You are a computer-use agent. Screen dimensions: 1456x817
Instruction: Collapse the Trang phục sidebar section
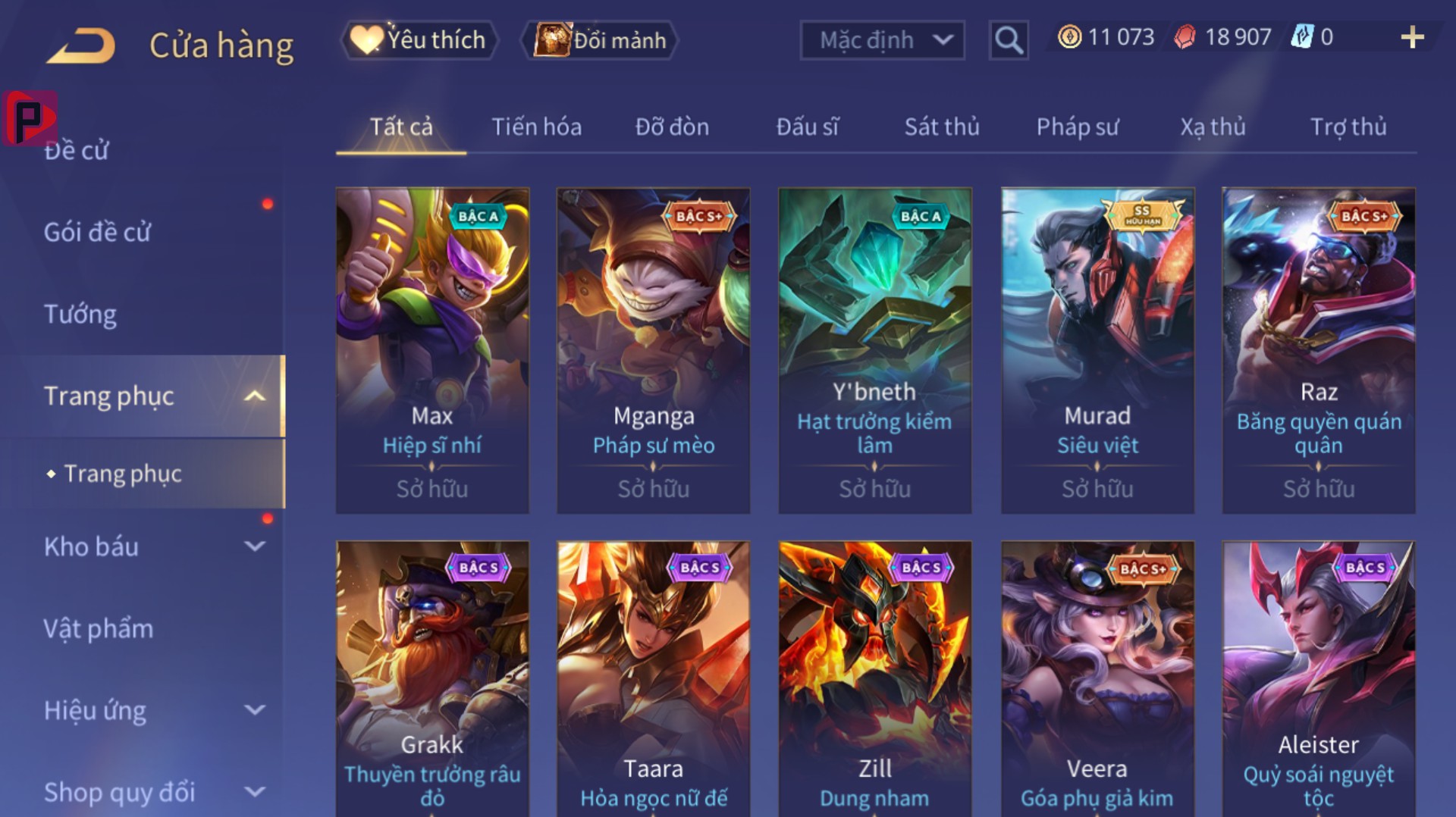(x=255, y=396)
